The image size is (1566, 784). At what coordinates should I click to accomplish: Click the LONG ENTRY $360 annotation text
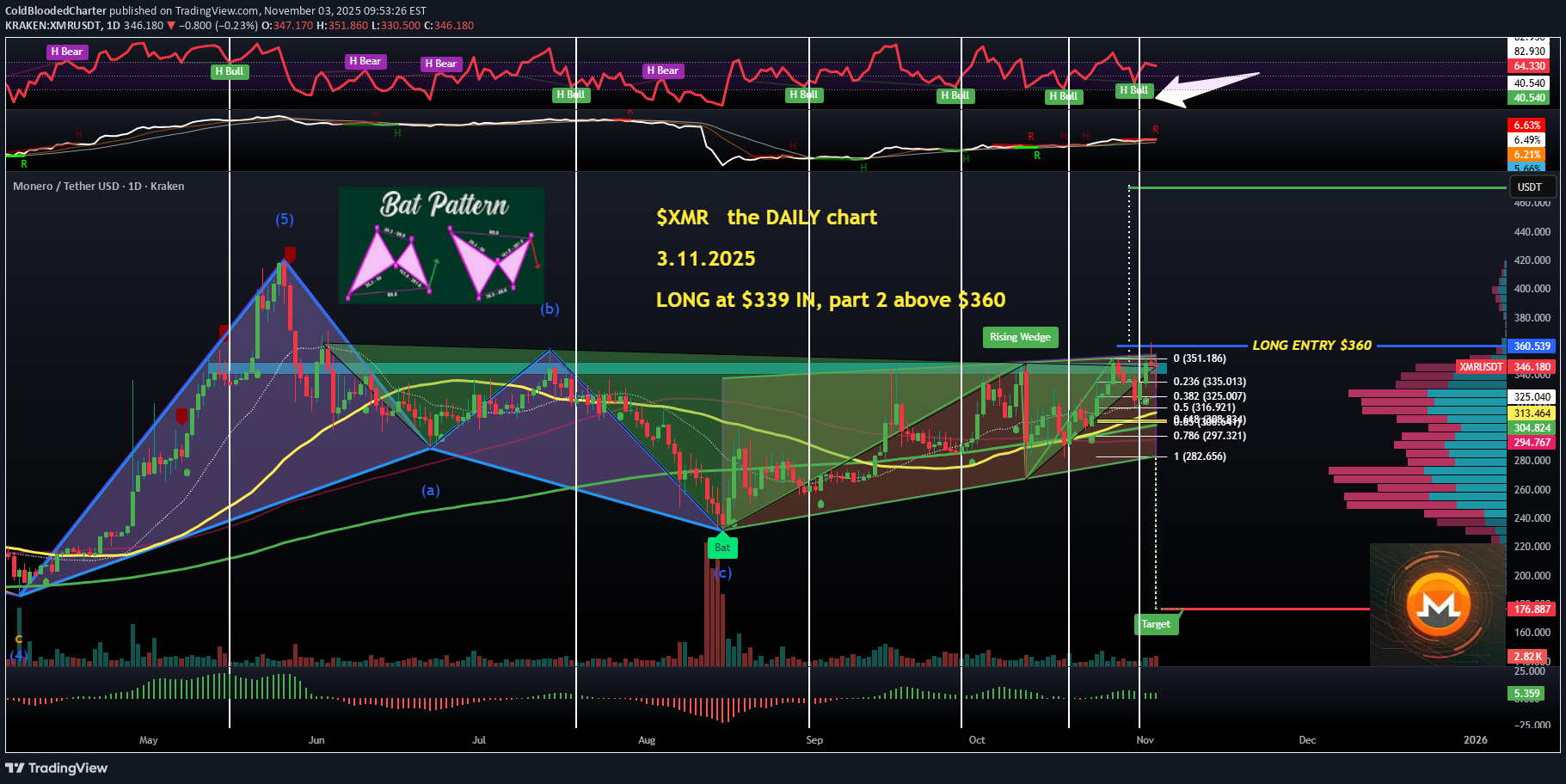point(1311,346)
